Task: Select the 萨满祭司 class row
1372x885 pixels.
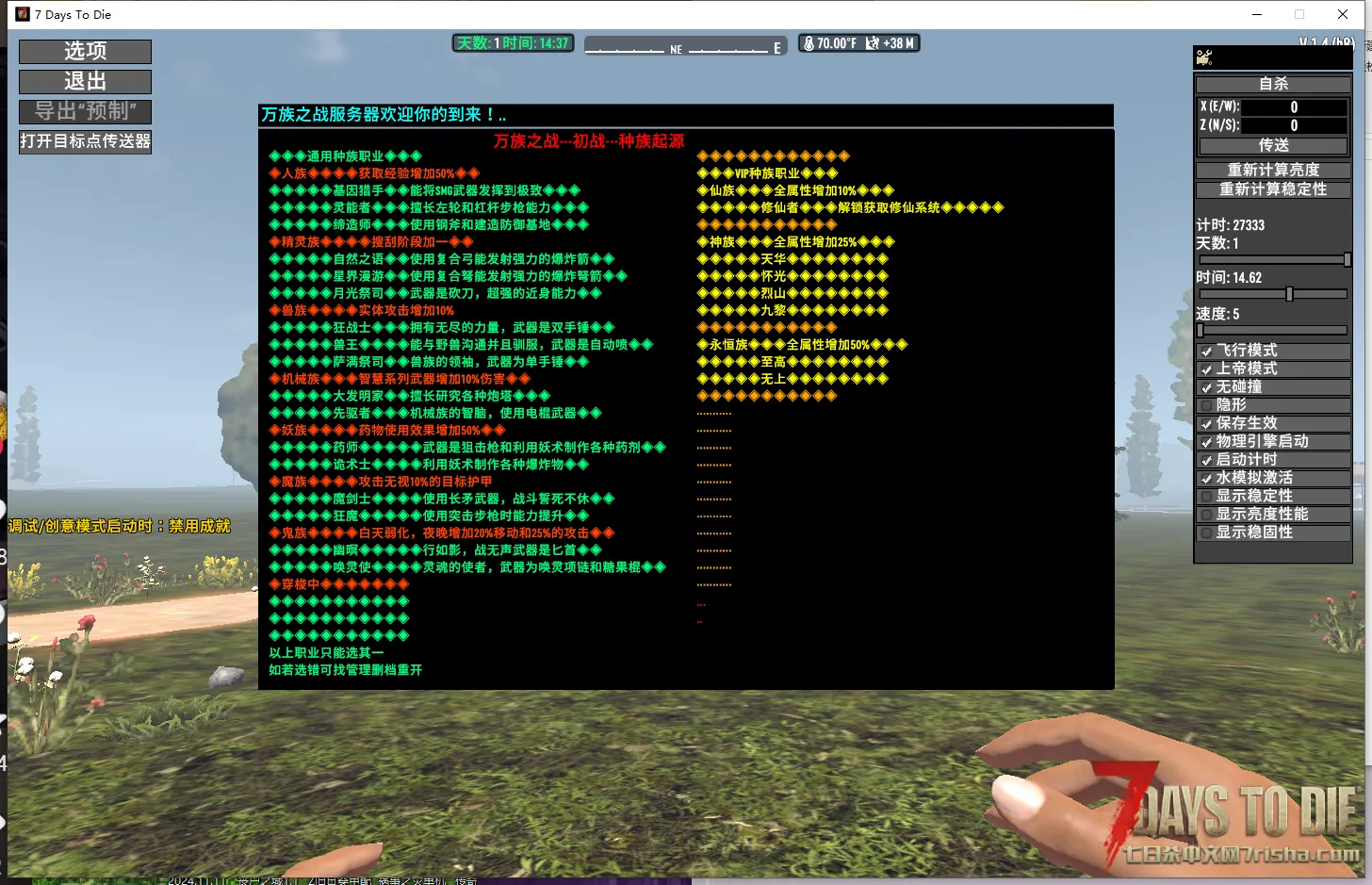Action: coord(429,362)
